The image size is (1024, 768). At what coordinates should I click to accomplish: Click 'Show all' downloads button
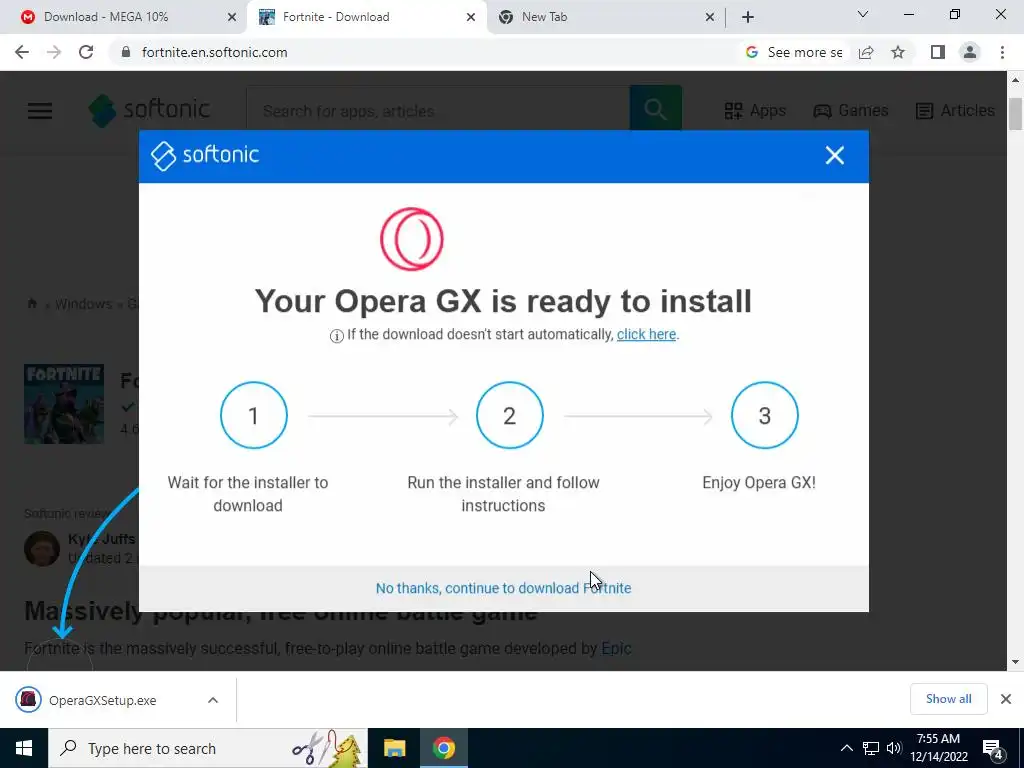point(948,699)
